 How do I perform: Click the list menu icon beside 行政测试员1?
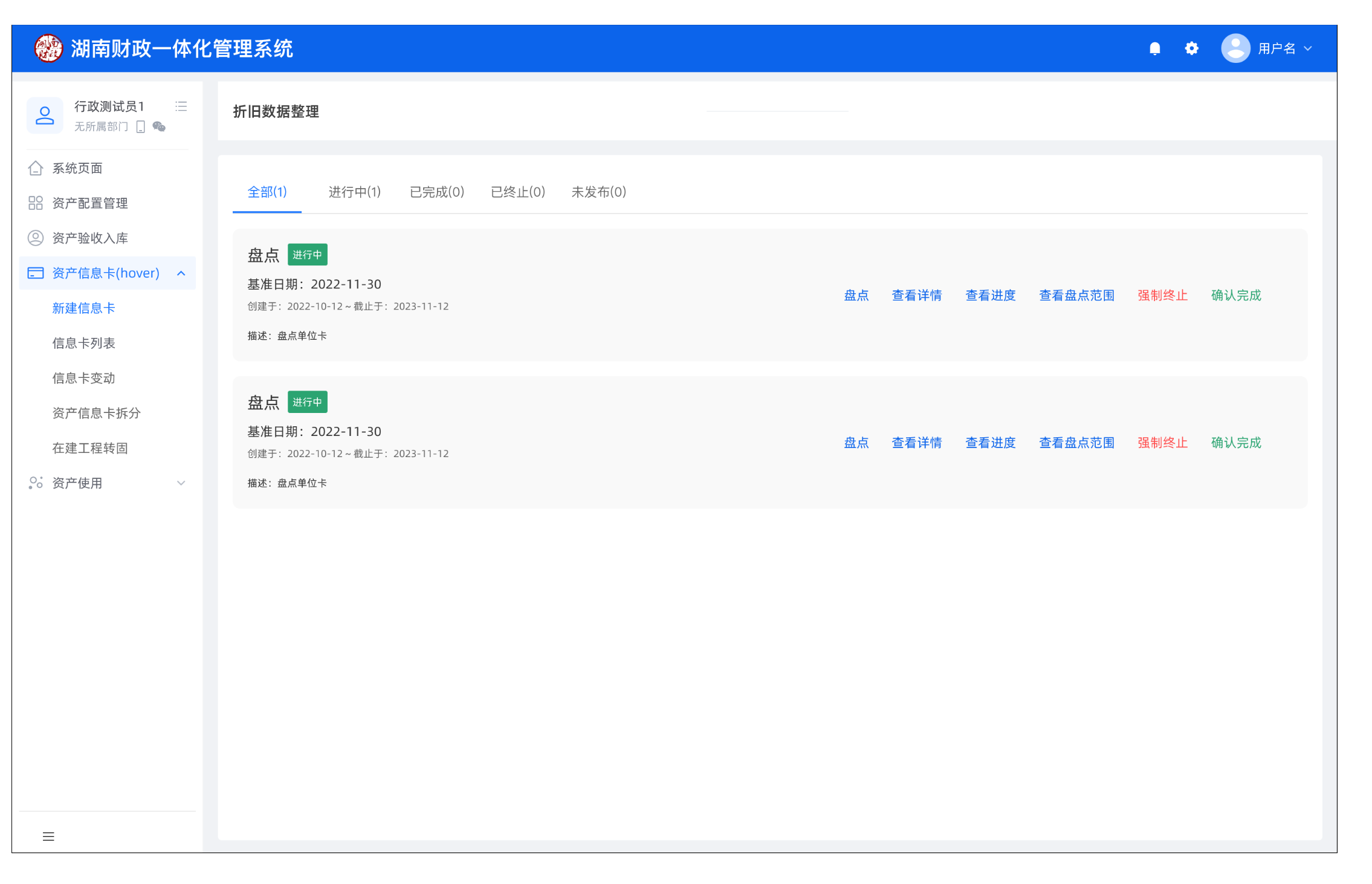point(181,106)
